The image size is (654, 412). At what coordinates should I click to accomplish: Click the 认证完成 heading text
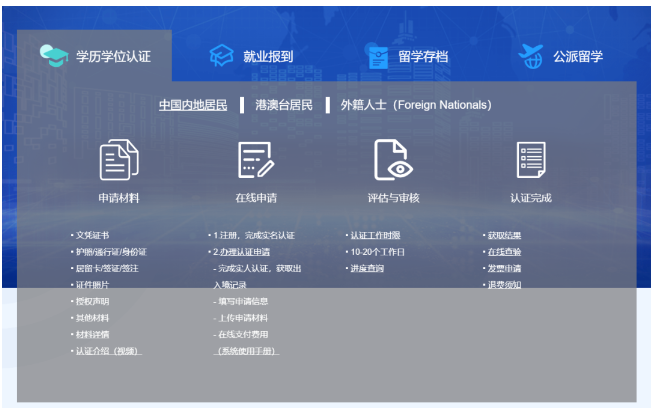point(531,198)
